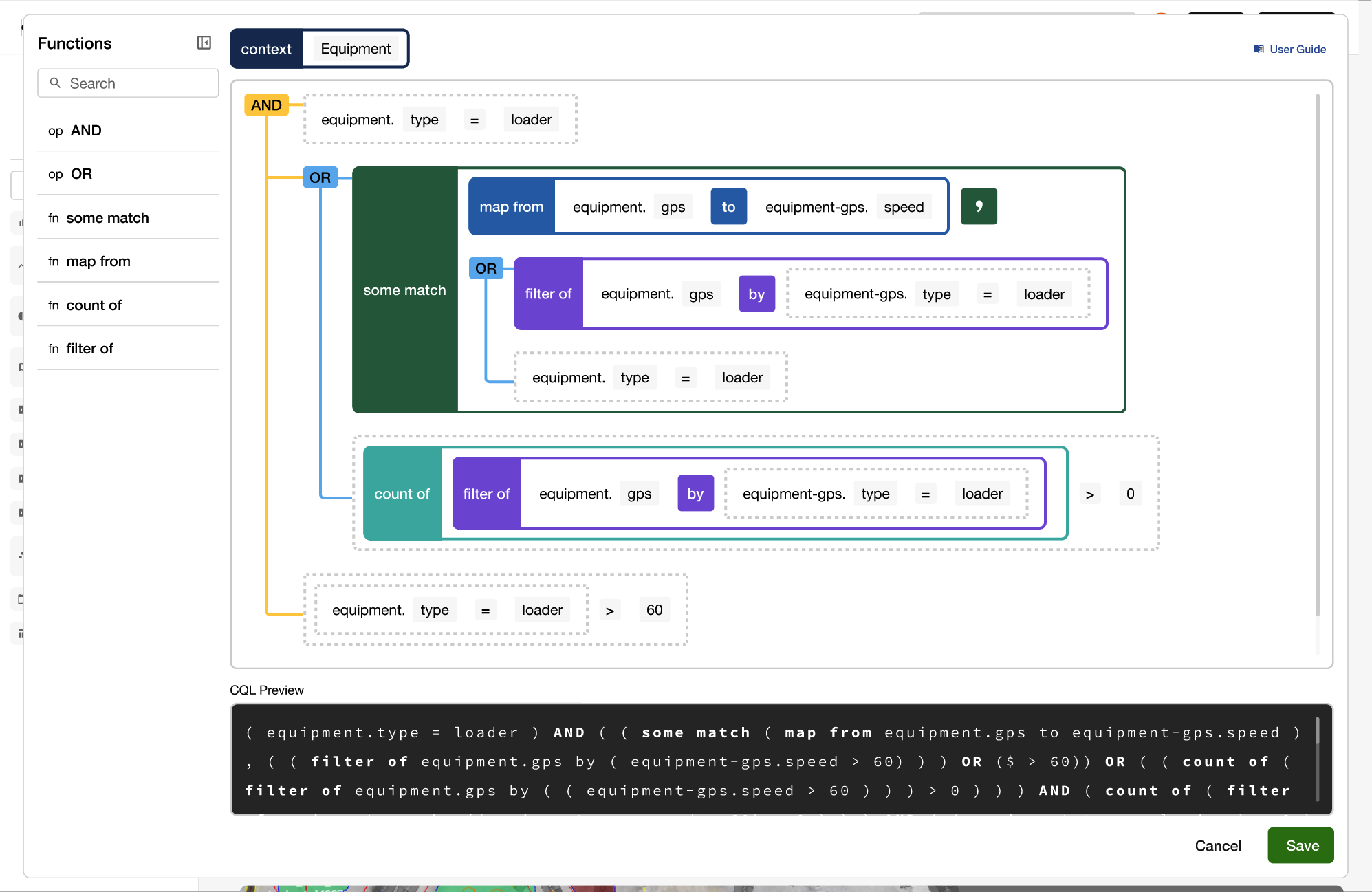1372x892 pixels.
Task: Open the '>' comparison operator before 60
Action: 609,611
